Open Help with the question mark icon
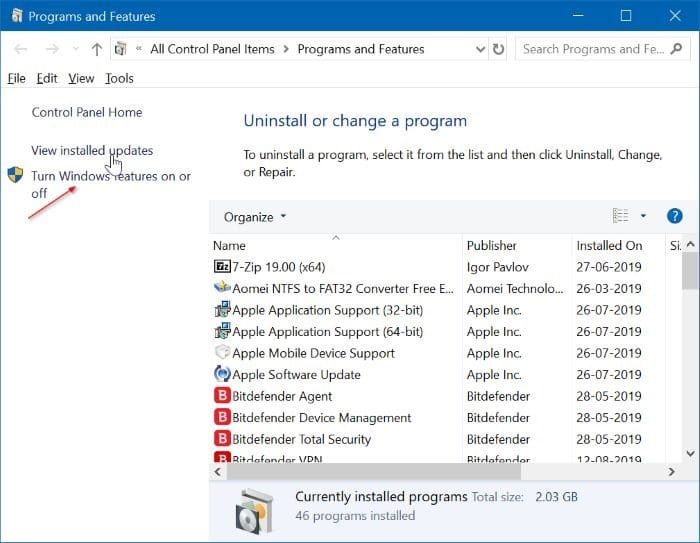This screenshot has height=543, width=700. point(675,216)
